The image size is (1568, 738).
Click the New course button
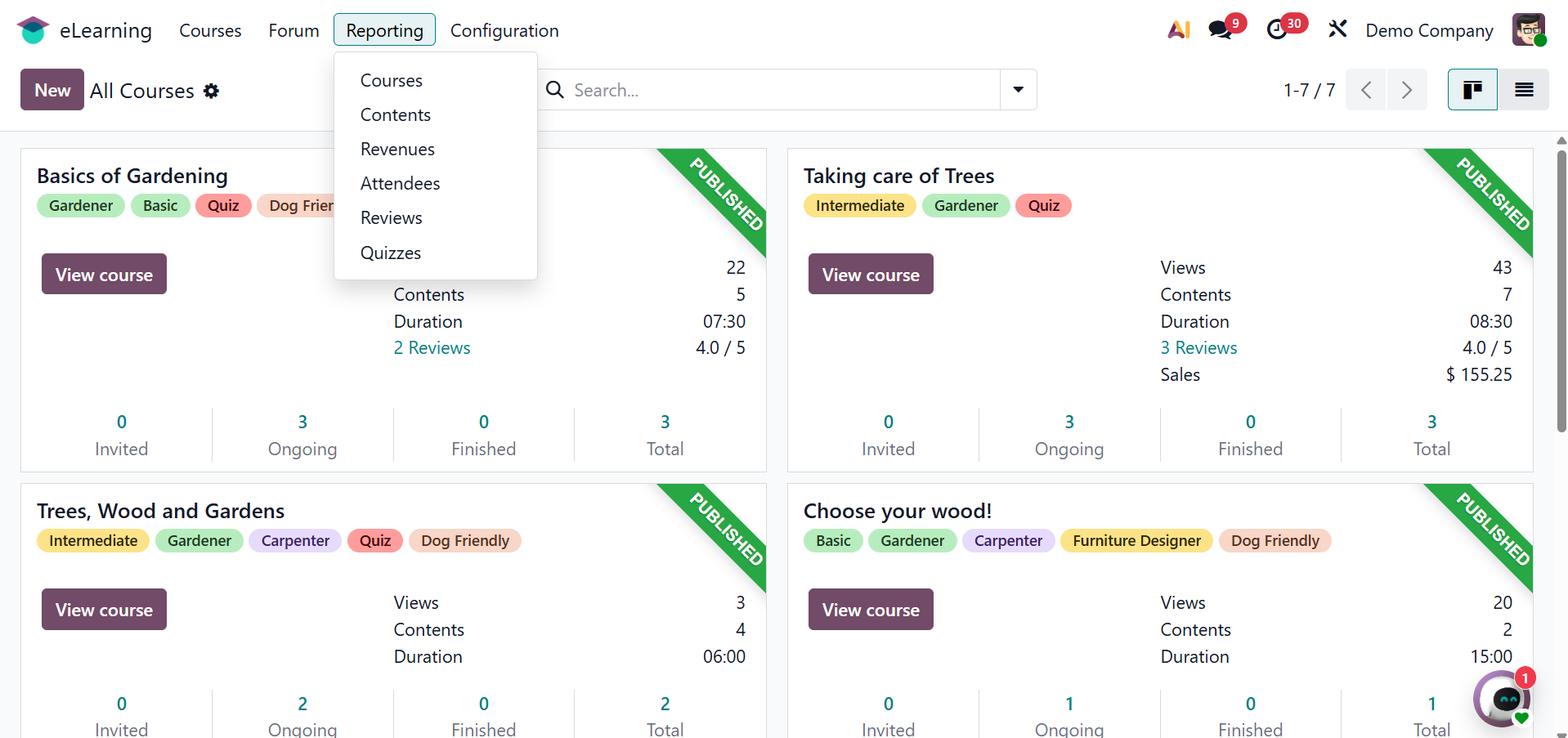(52, 90)
